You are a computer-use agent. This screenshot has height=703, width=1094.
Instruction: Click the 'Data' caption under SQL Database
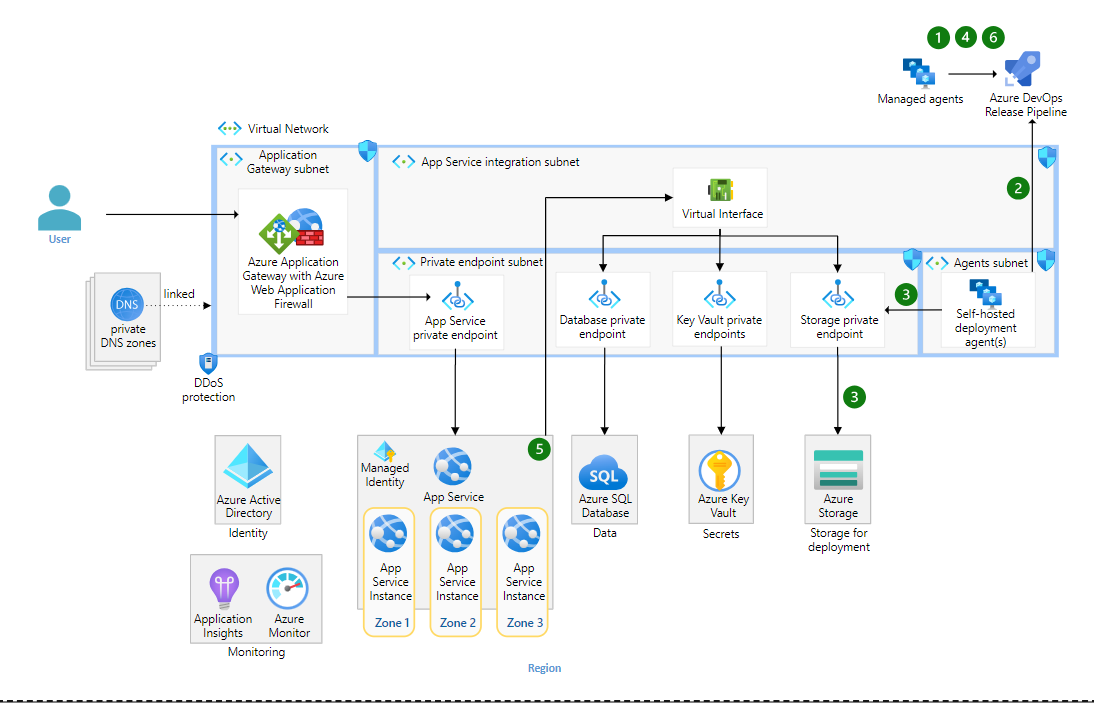pos(604,533)
